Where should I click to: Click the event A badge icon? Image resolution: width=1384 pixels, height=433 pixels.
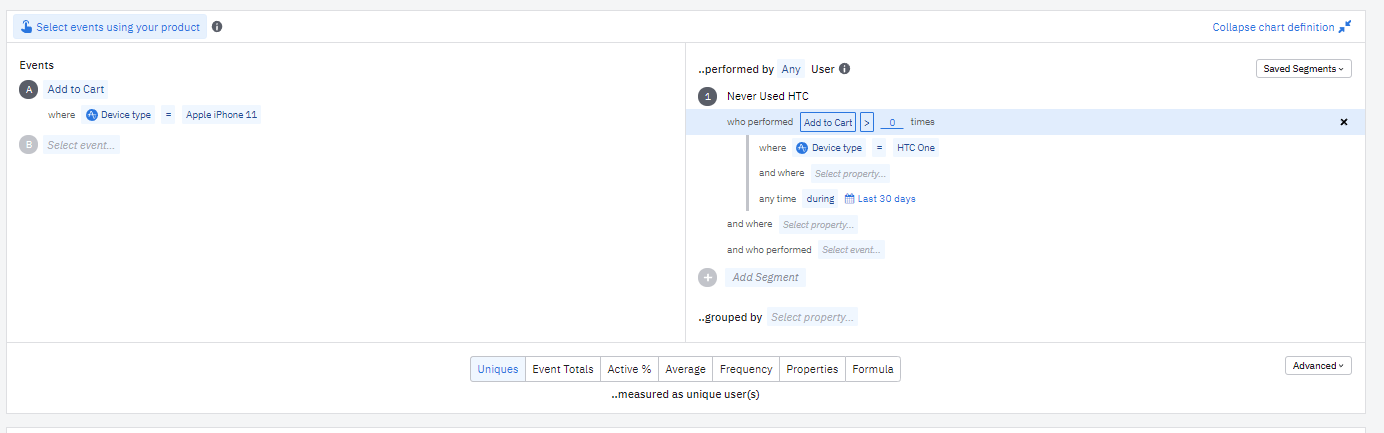pos(28,89)
